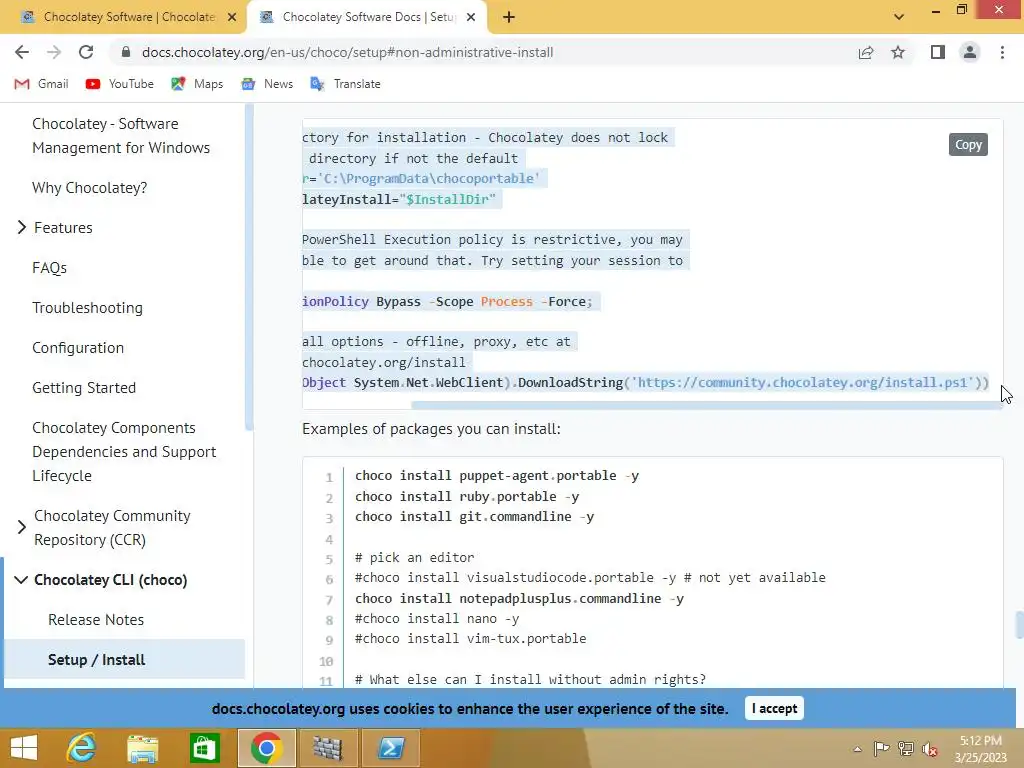Close the Chocolatey Software Docs tab
Viewport: 1024px width, 768px height.
pos(471,18)
